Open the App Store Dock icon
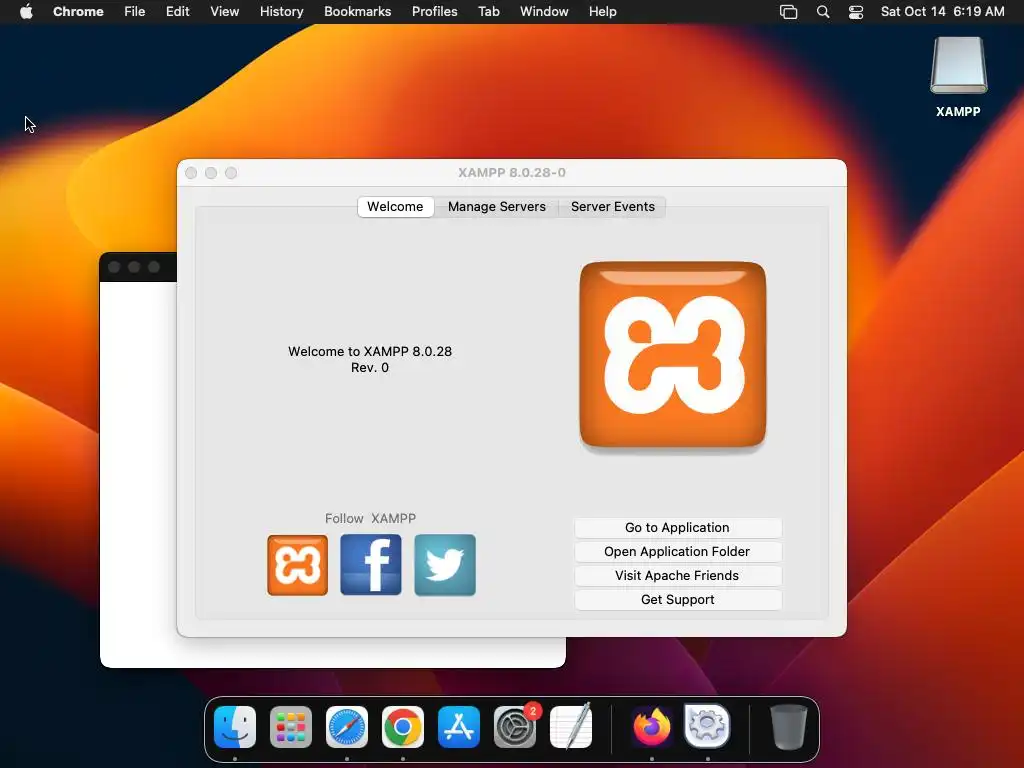The height and width of the screenshot is (768, 1024). [x=458, y=727]
